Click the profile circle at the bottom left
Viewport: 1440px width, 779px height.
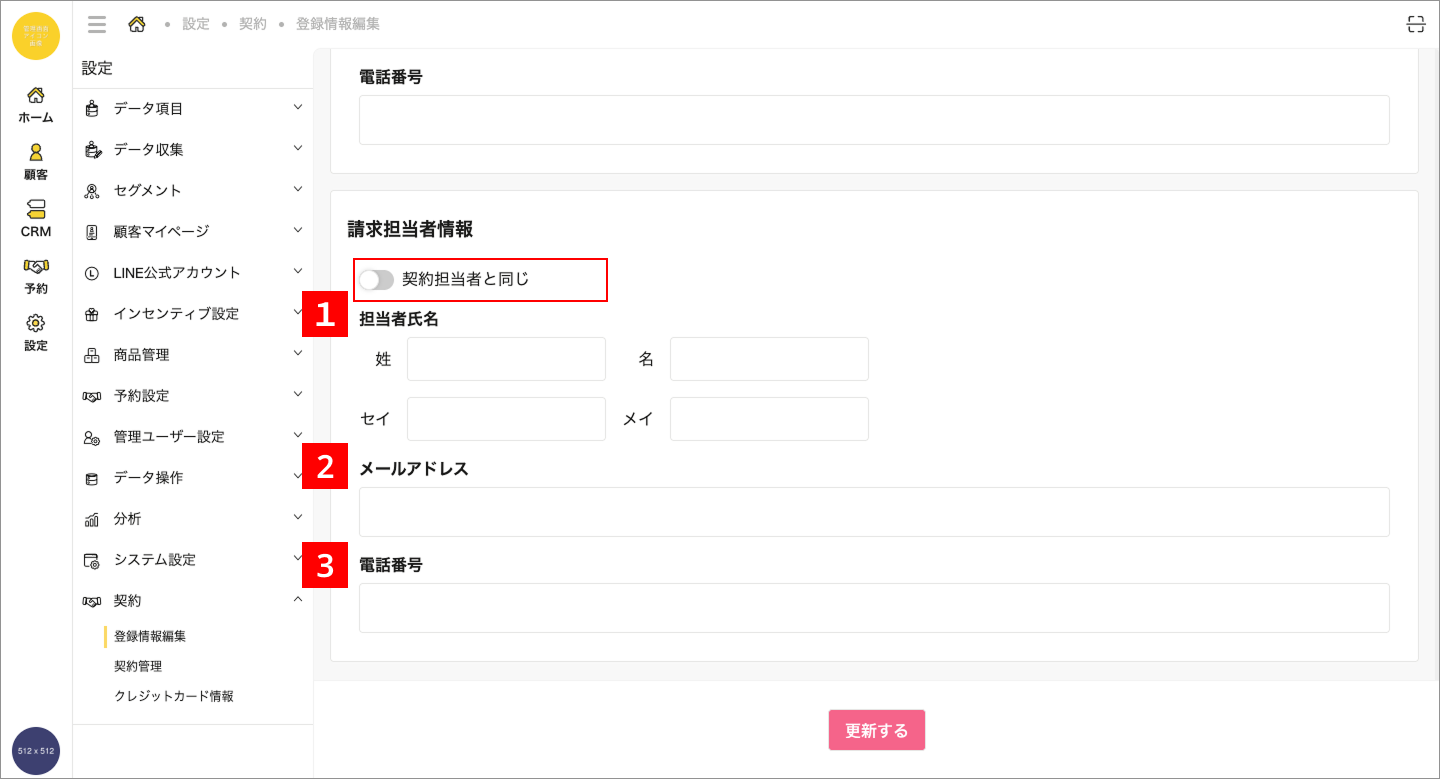click(35, 750)
